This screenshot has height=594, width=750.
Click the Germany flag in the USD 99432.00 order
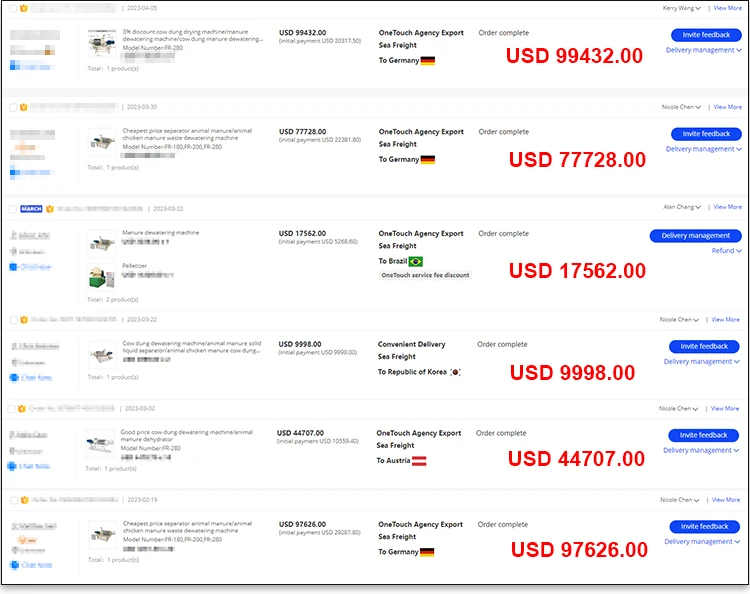[x=428, y=61]
